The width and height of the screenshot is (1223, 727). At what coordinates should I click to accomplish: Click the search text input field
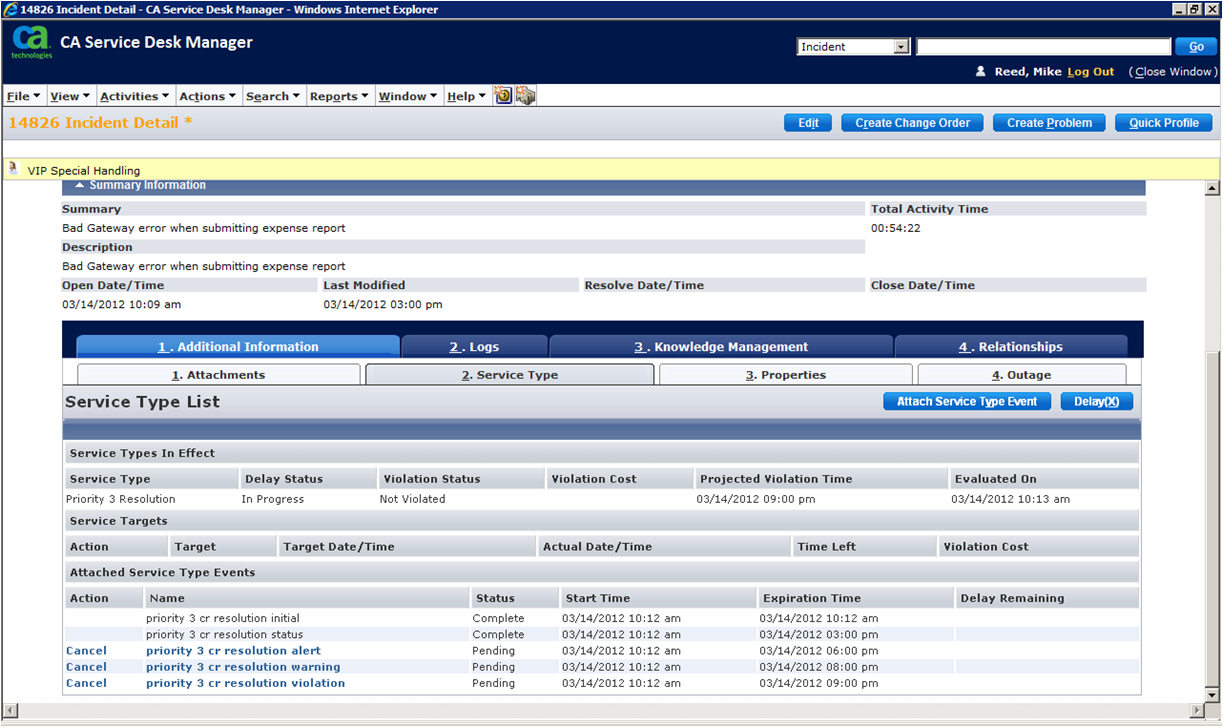[x=1043, y=47]
